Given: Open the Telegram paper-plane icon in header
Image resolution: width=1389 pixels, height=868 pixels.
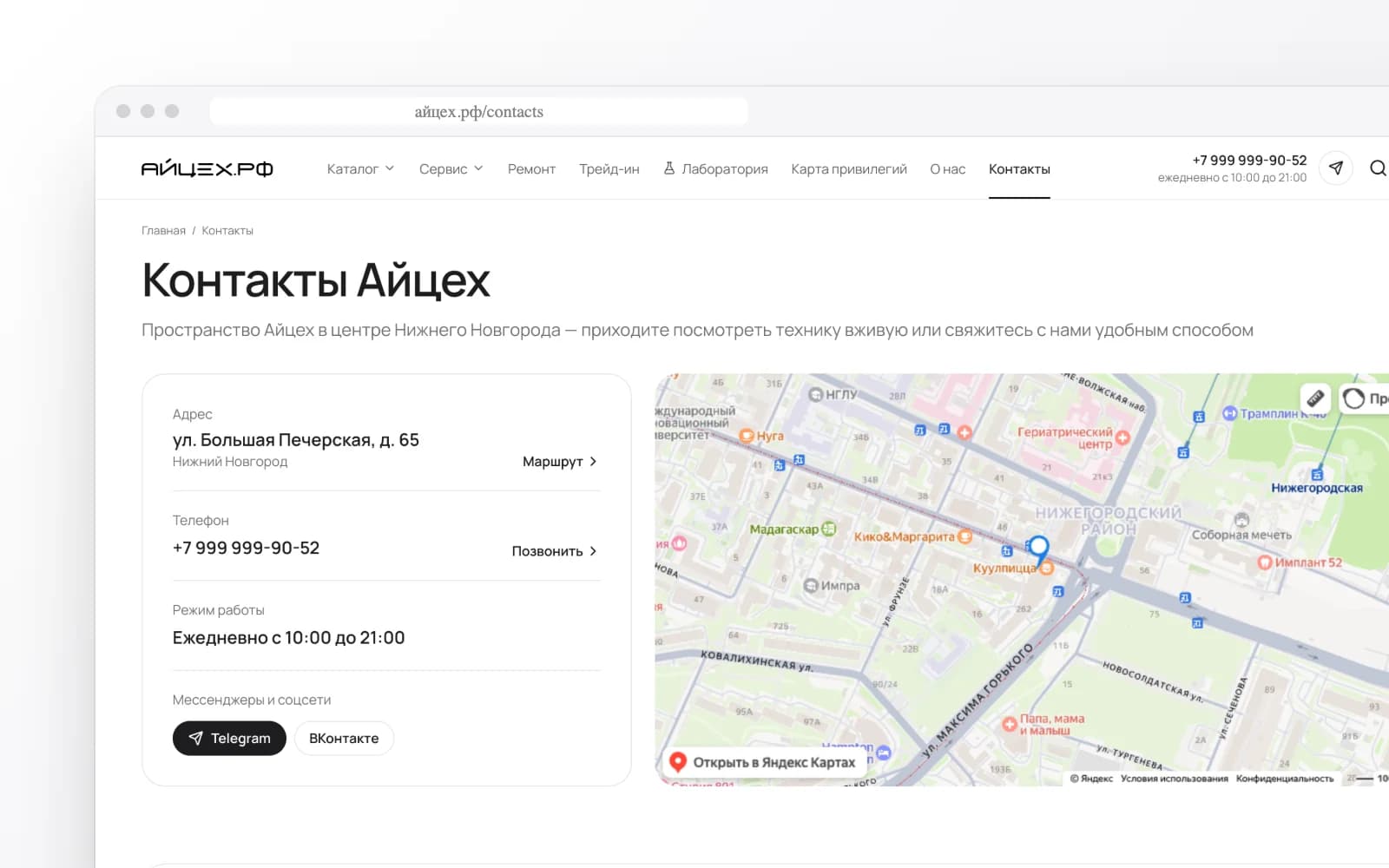Looking at the screenshot, I should [1336, 168].
